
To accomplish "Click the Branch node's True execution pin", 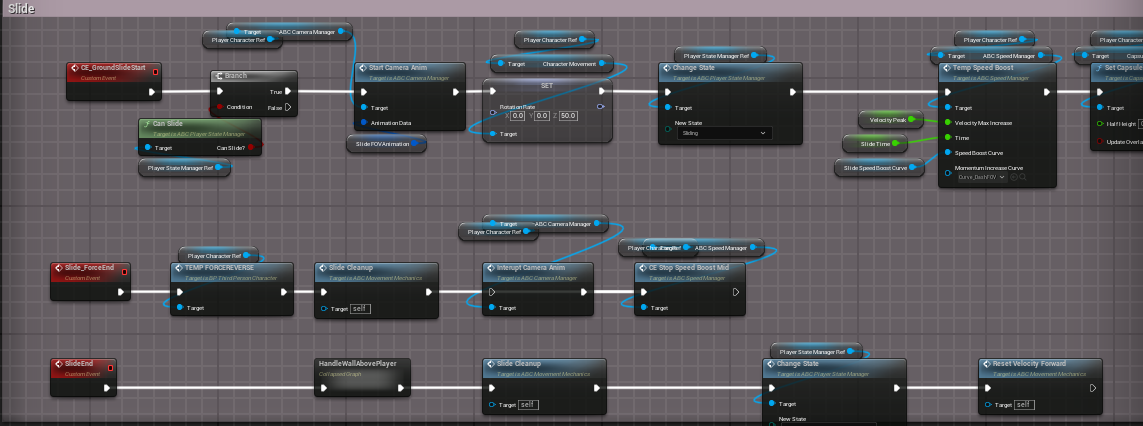I will tap(288, 91).
